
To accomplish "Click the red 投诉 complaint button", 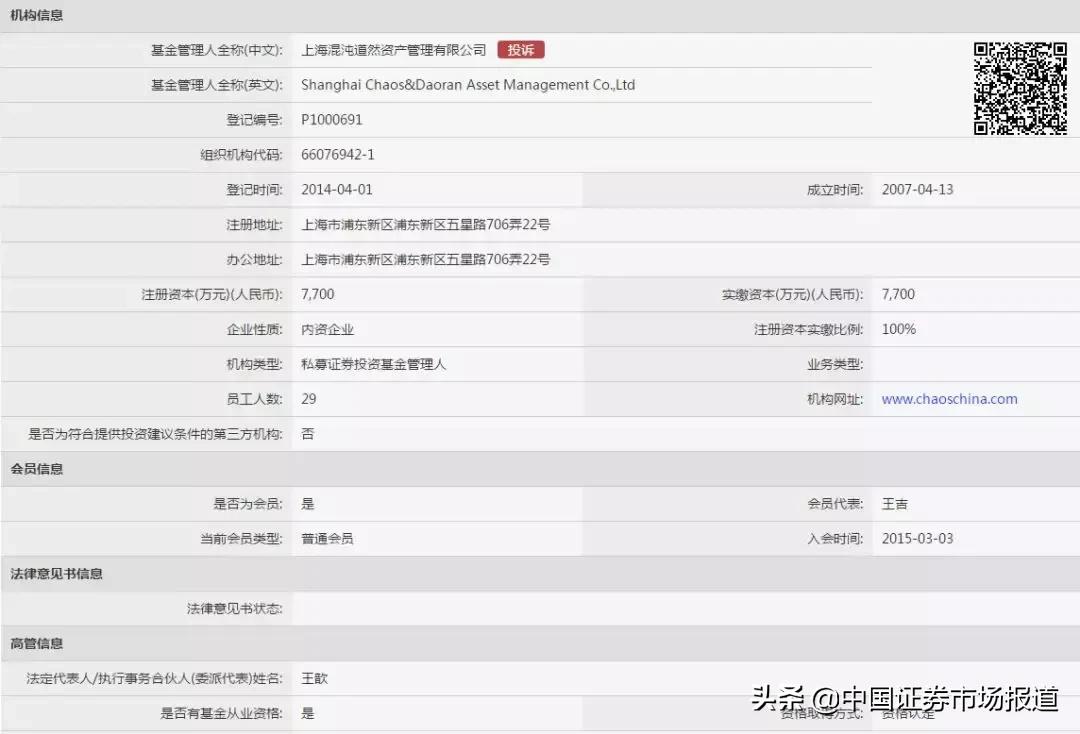I will (x=520, y=49).
